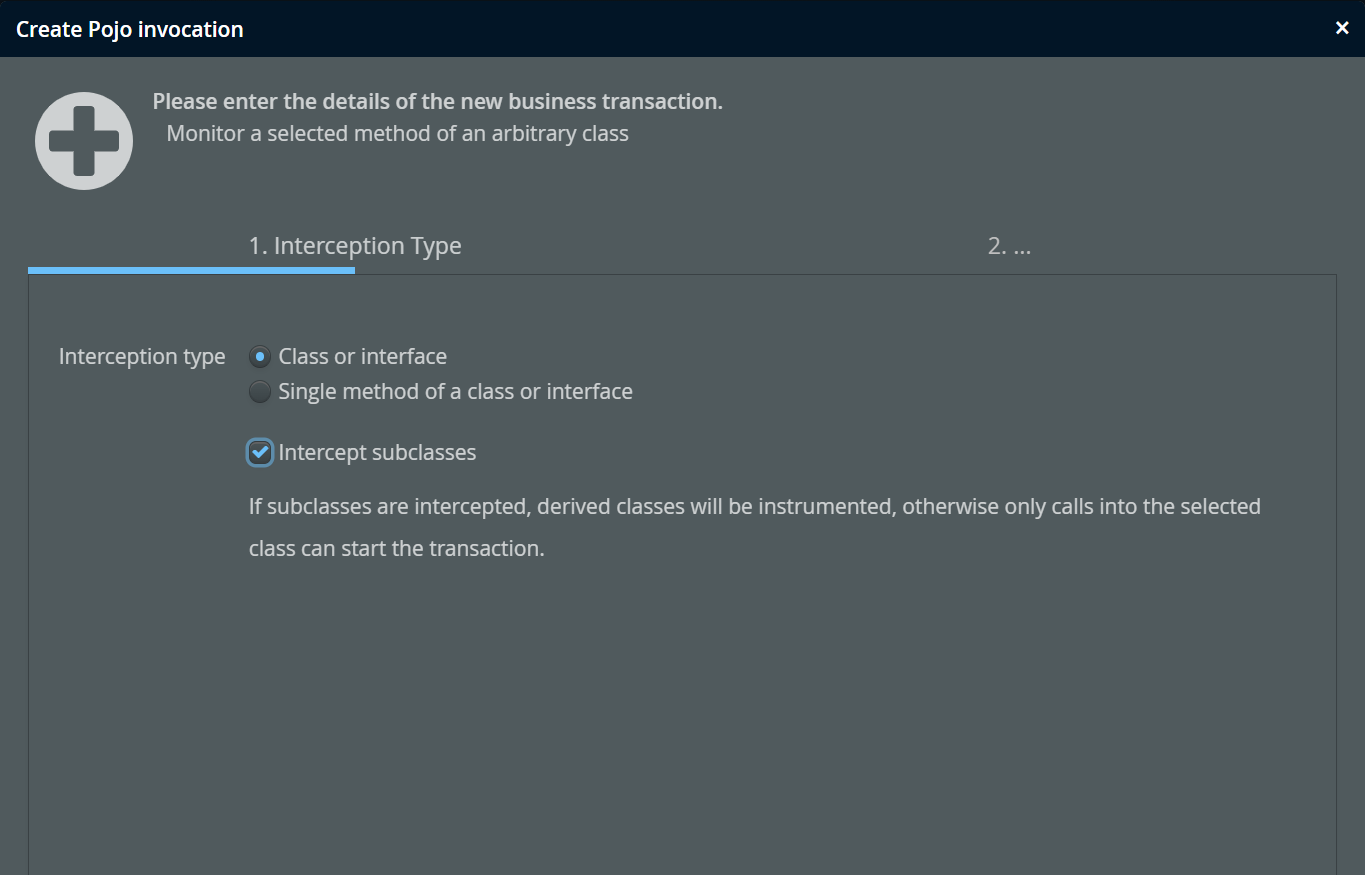Select the 'Class or interface' radio button
The image size is (1365, 875).
[x=260, y=357]
